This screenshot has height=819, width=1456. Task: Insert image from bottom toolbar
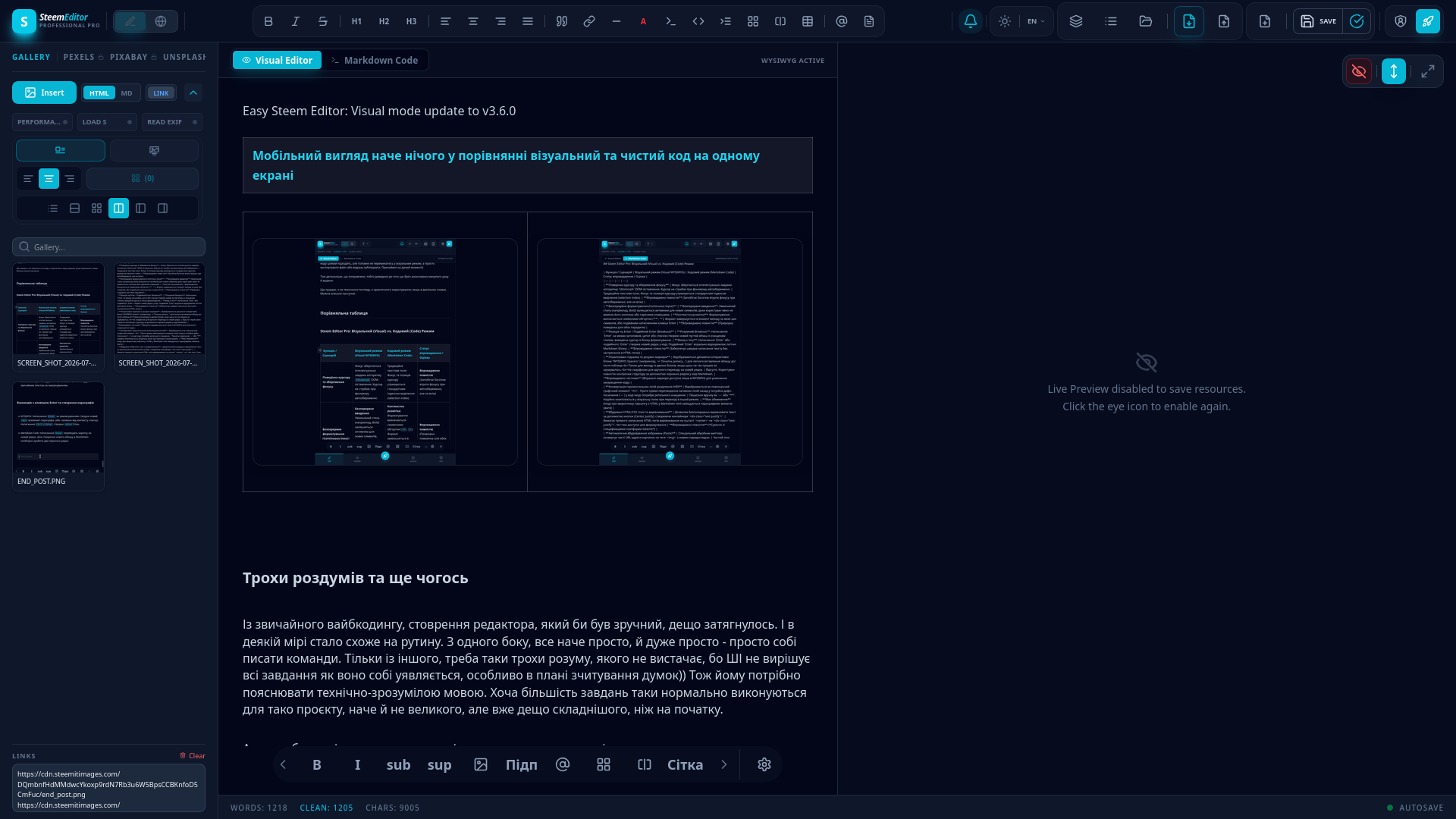[x=481, y=764]
